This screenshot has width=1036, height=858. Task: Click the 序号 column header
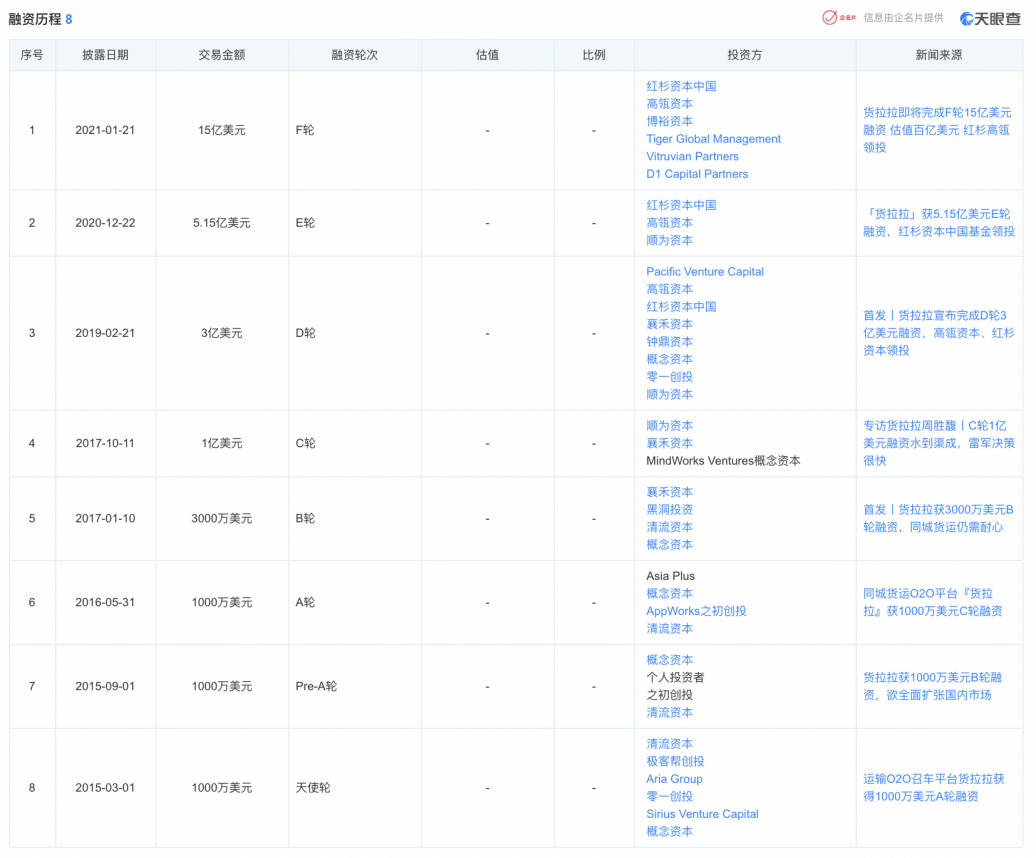coord(32,55)
